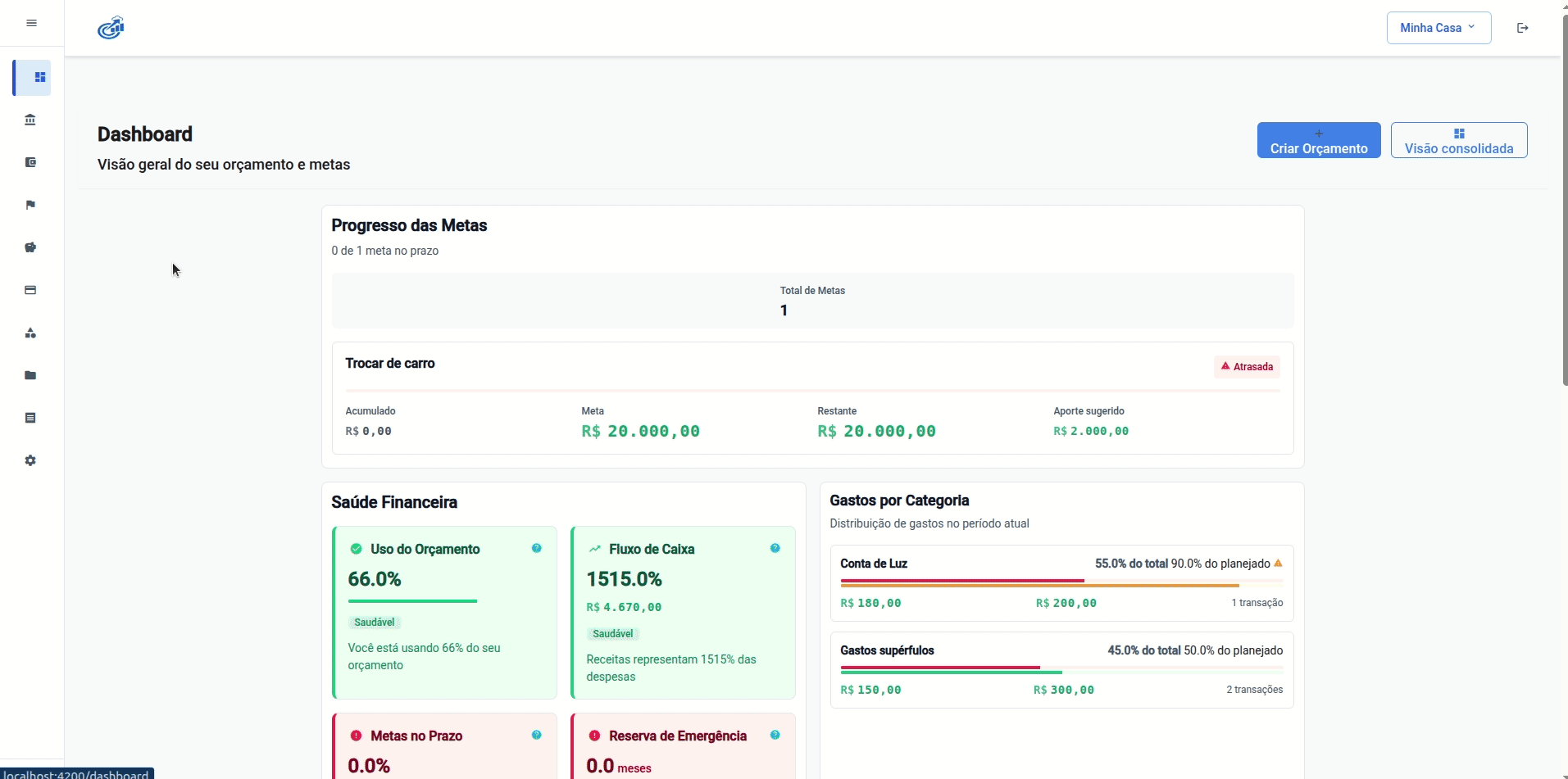Open the Minha Casa dropdown

(x=1438, y=27)
